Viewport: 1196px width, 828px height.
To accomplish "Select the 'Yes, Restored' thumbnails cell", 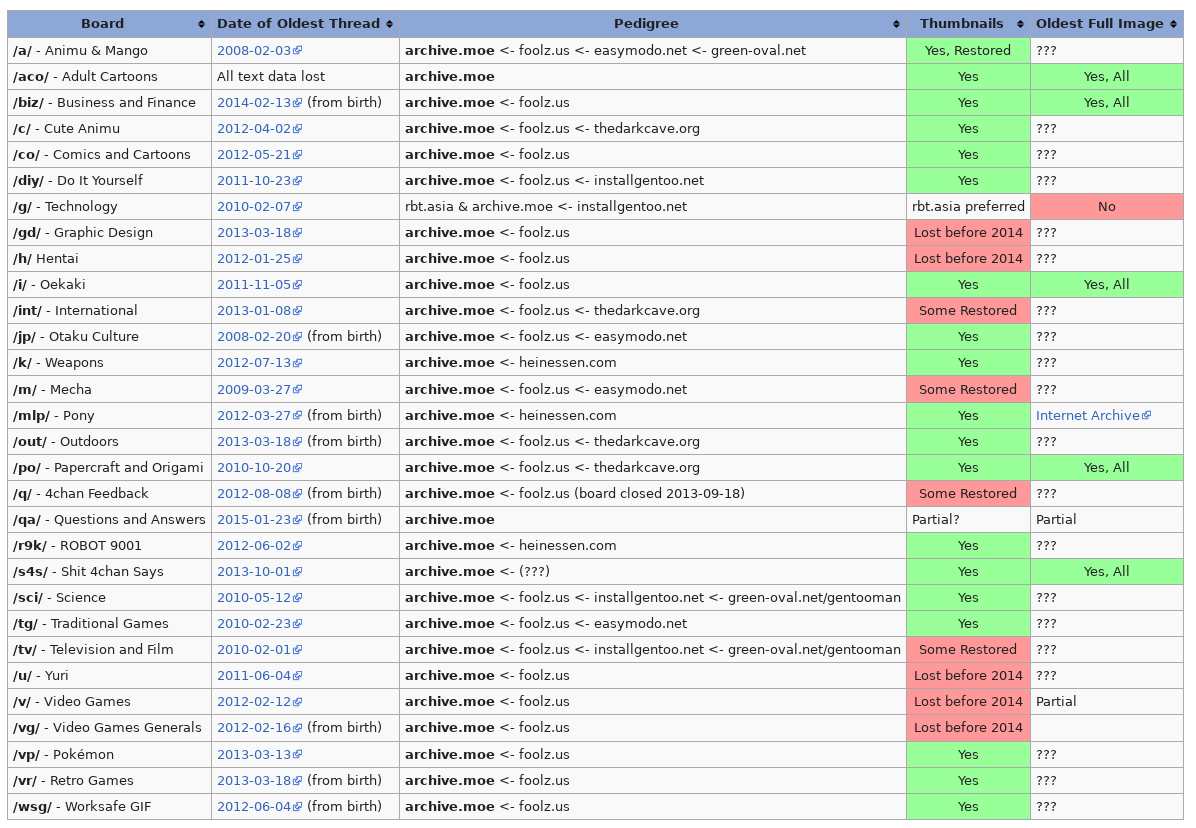I will point(968,50).
